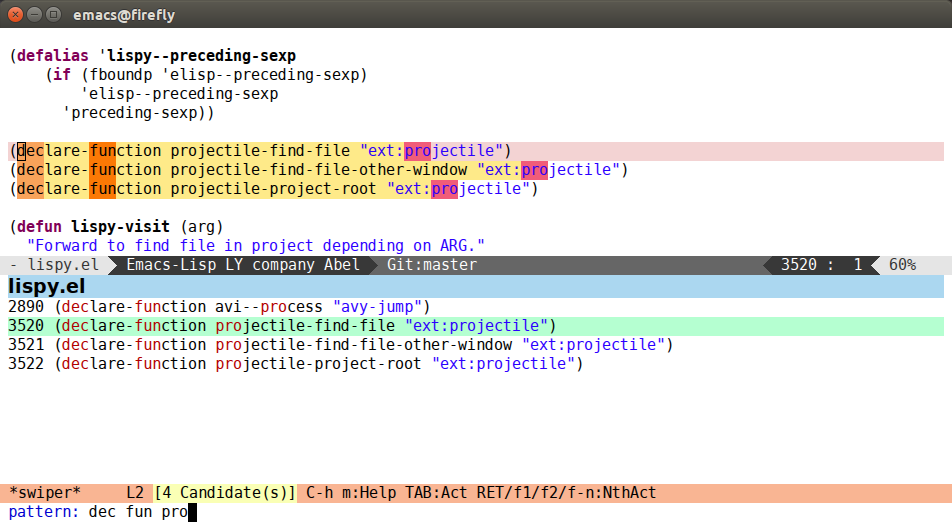Click the lispy--preceding-sexp defalias name

(x=201, y=56)
